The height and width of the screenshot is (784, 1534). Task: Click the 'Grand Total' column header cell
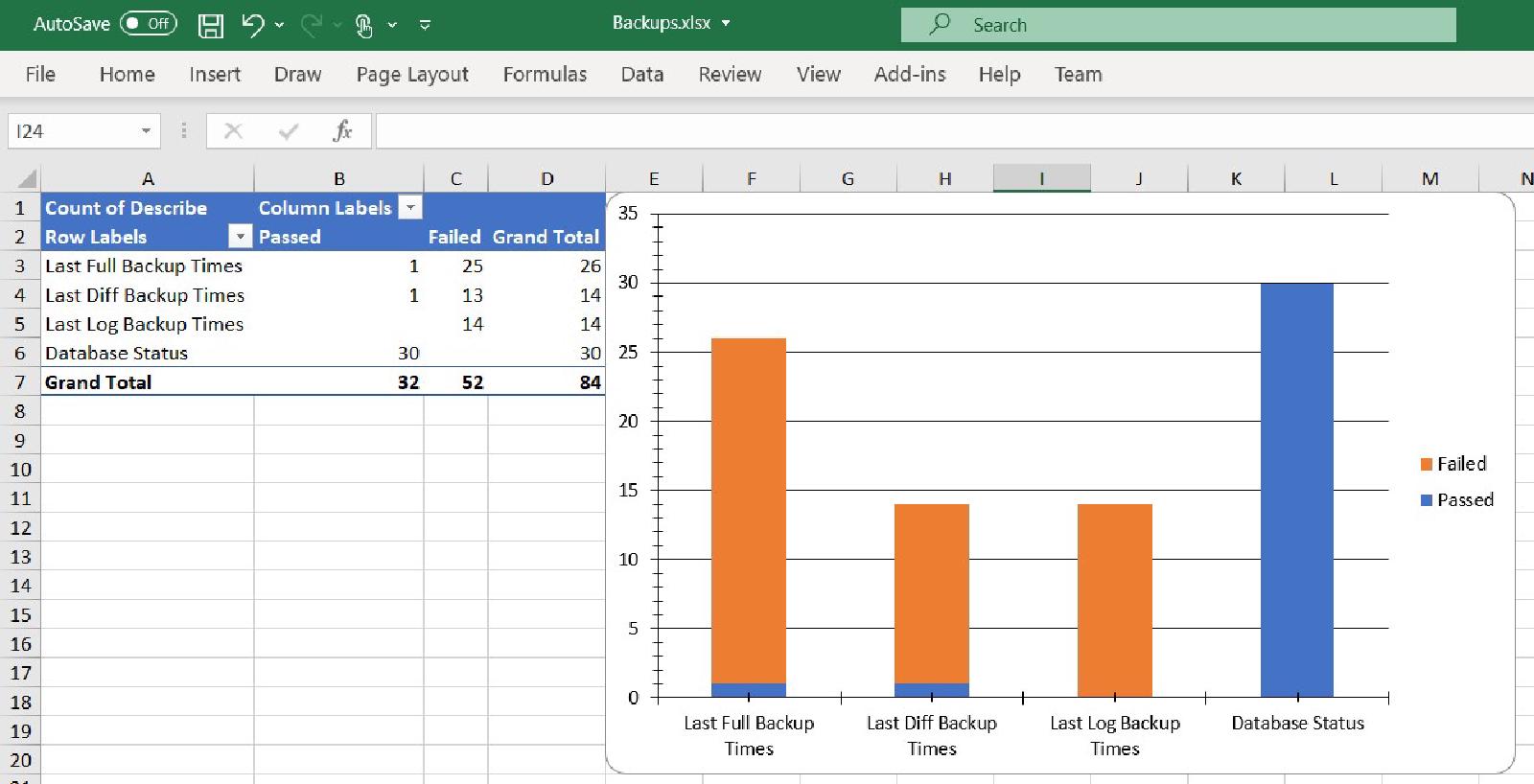point(546,237)
